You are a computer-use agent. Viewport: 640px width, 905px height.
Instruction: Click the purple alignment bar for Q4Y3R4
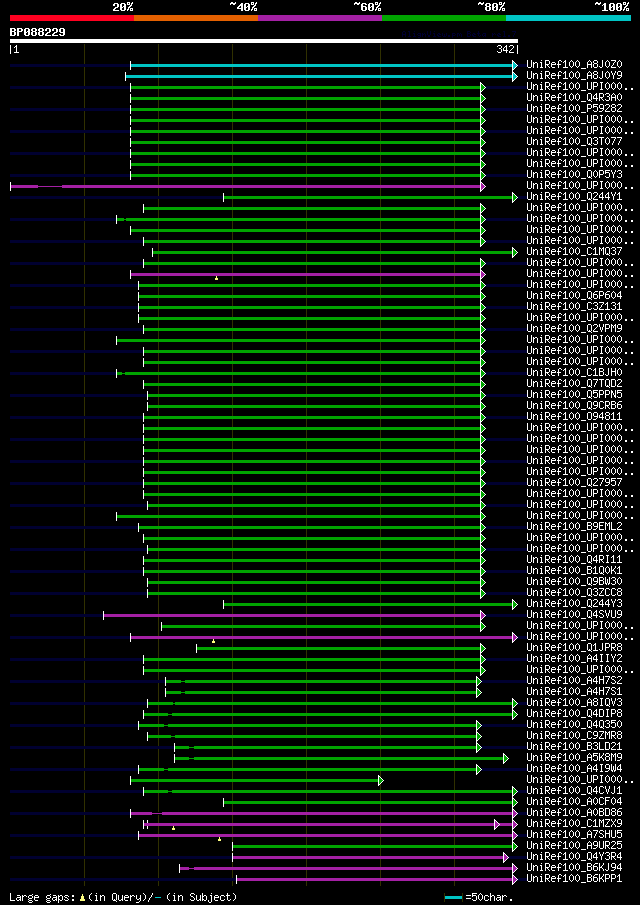pos(368,857)
